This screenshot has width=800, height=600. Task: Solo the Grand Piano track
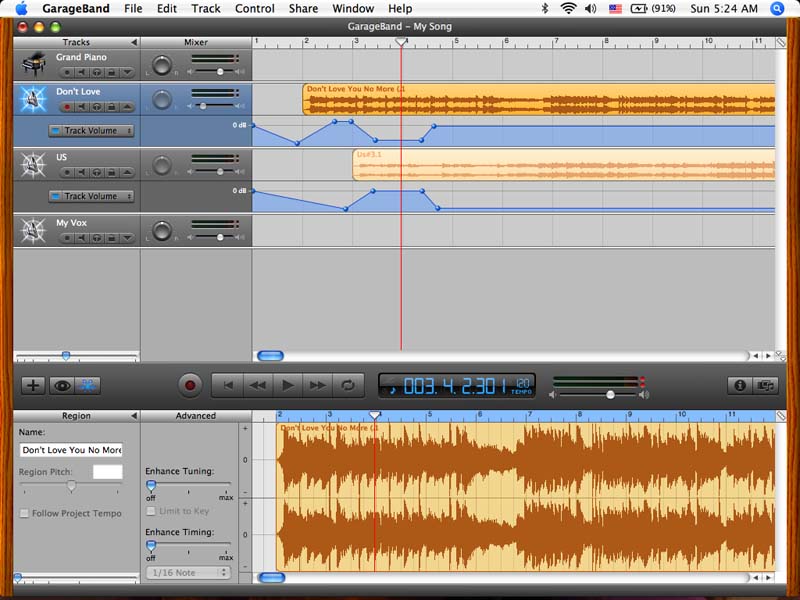click(96, 72)
